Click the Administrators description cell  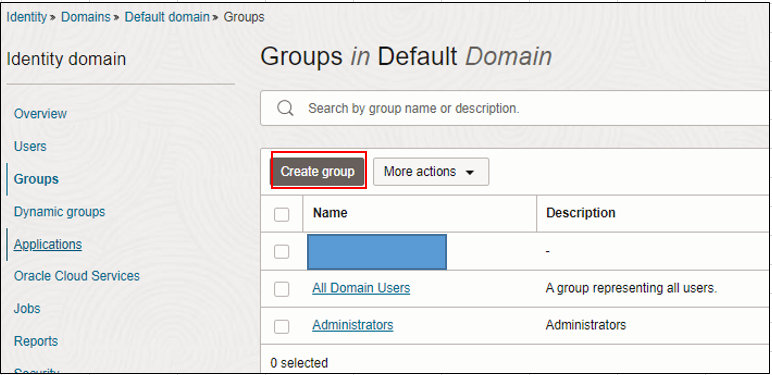click(586, 325)
